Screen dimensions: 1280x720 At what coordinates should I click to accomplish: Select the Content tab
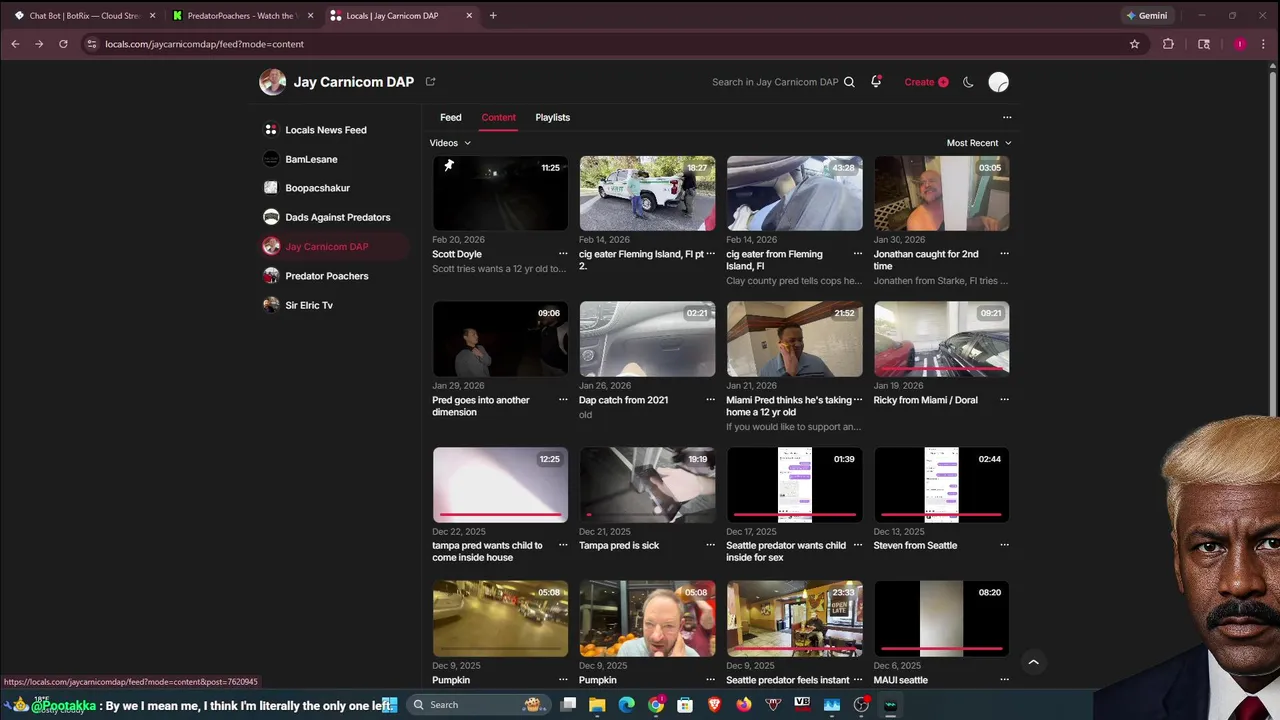coord(499,117)
